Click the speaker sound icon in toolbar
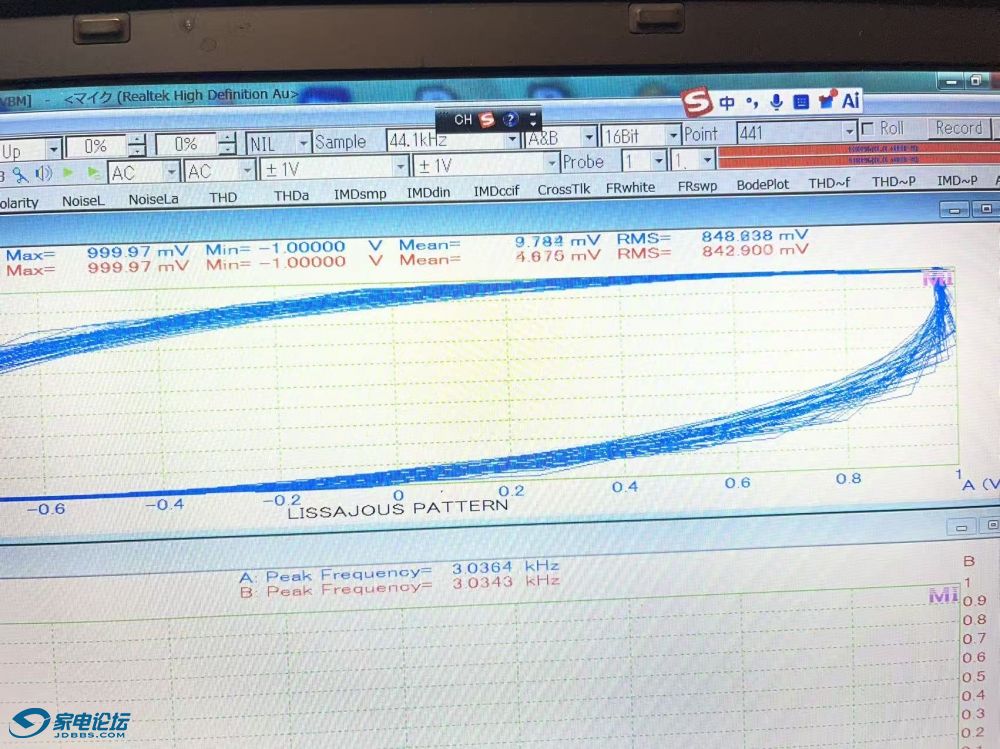 pos(43,174)
